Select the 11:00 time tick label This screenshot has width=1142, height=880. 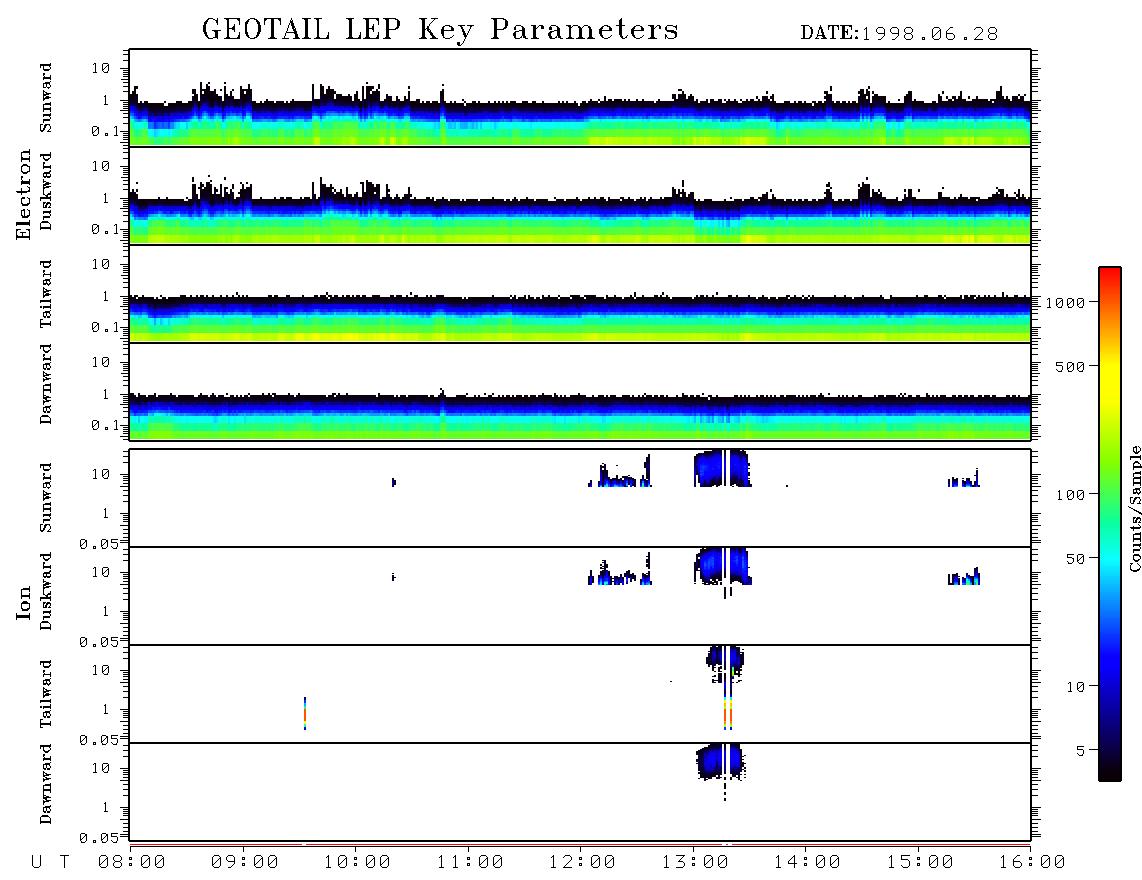pos(470,863)
